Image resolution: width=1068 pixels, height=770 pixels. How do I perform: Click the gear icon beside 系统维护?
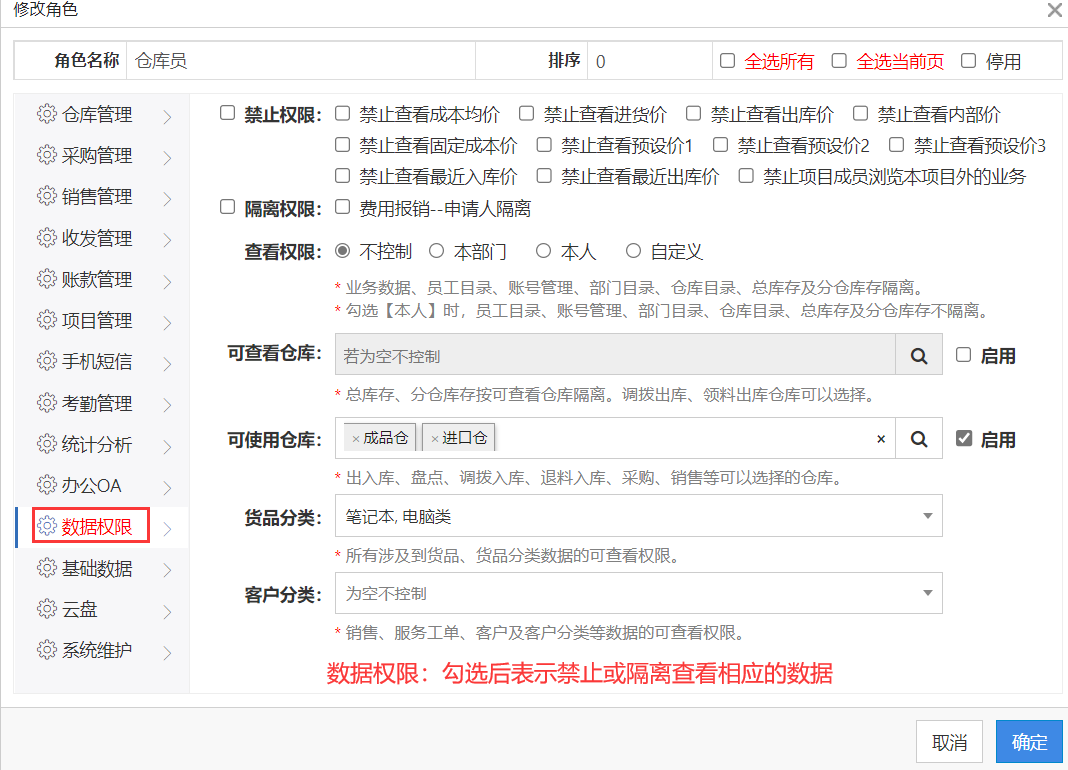[46, 650]
